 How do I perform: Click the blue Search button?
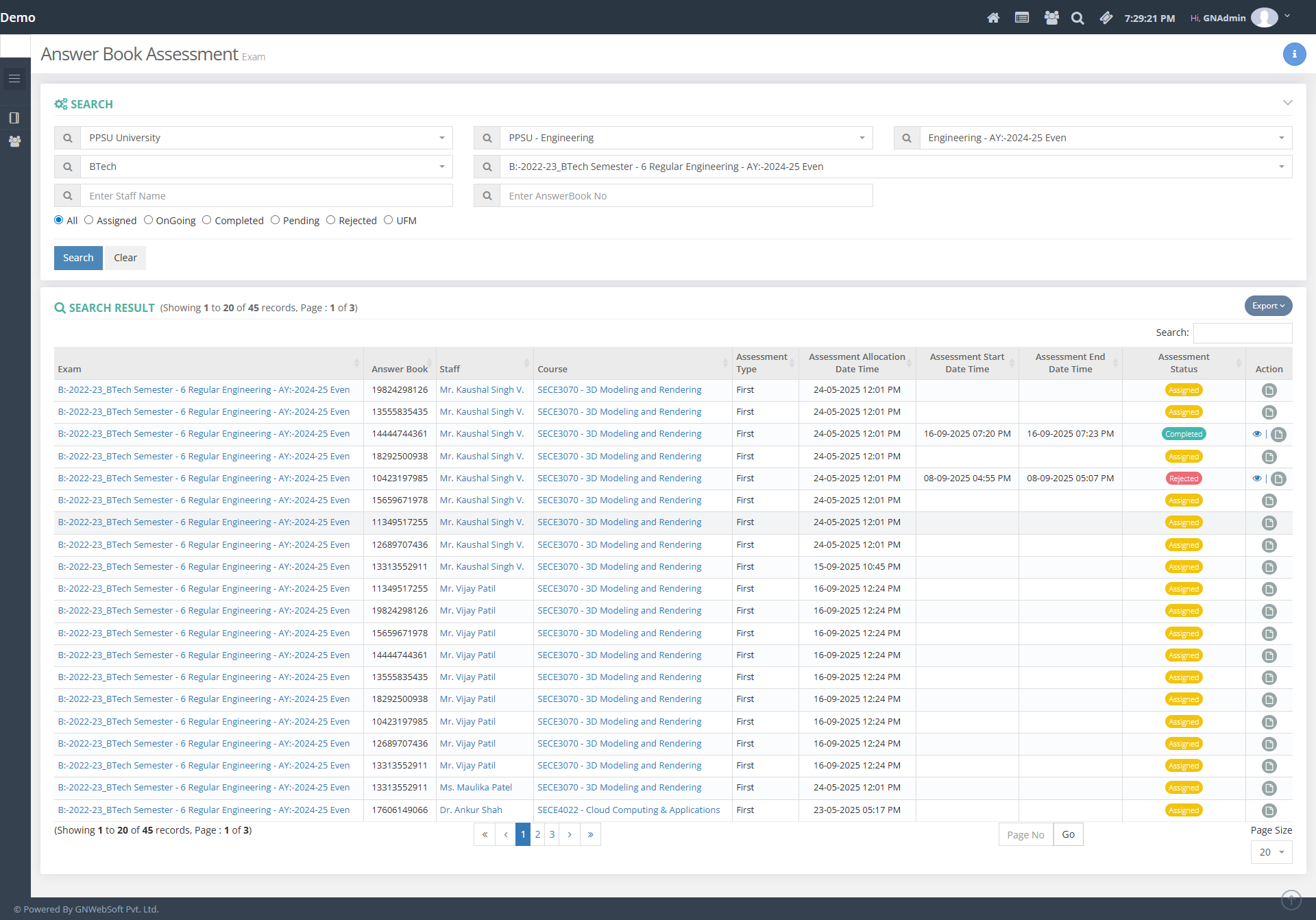pos(78,258)
